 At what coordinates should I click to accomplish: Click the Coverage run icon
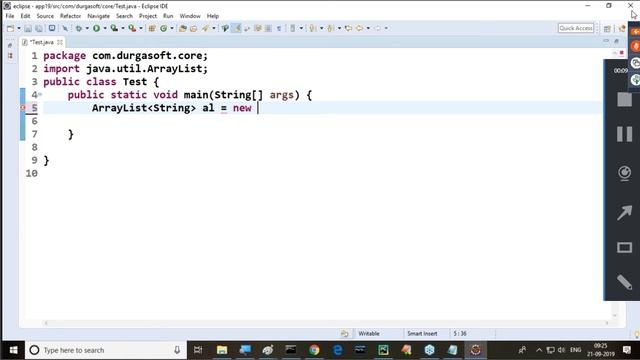(114, 28)
